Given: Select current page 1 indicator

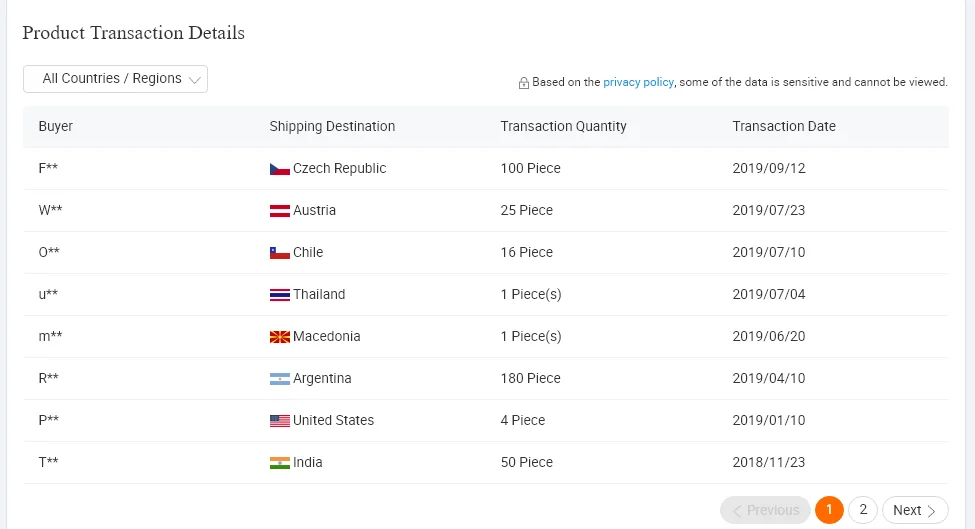Looking at the screenshot, I should pos(829,510).
